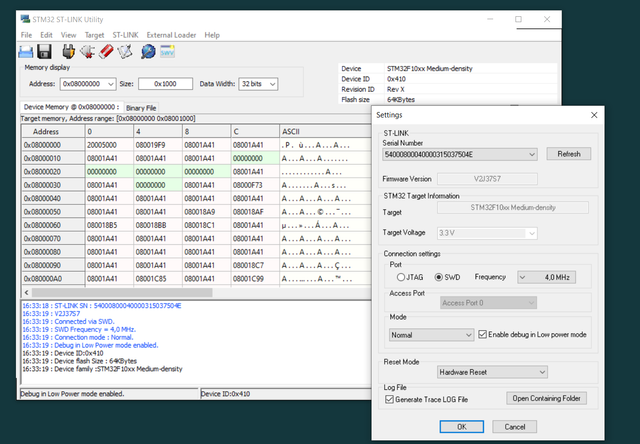Click the Refresh button
This screenshot has width=640, height=444.
pos(569,154)
